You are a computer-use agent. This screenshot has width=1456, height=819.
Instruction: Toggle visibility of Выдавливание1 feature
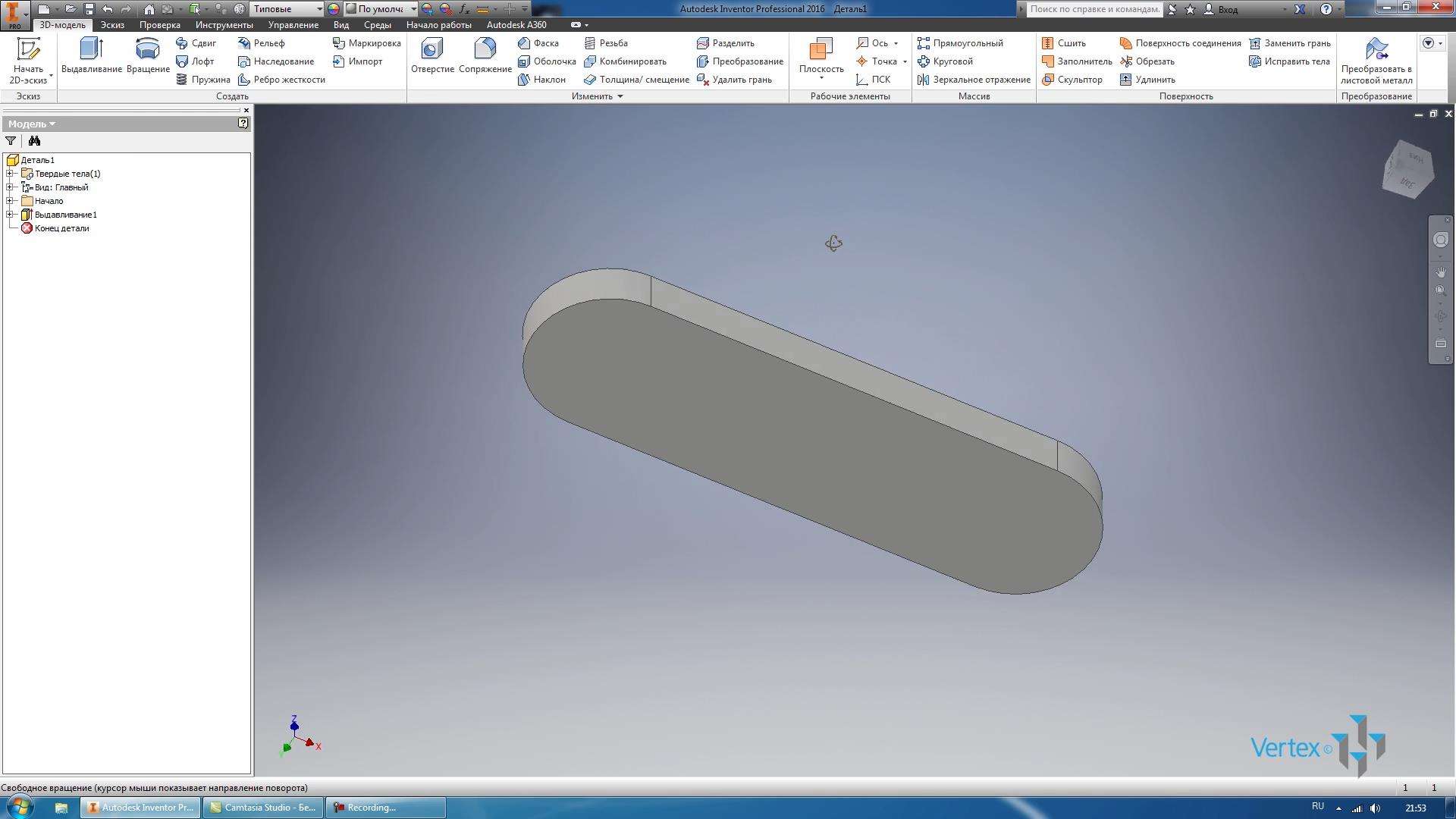click(x=64, y=214)
